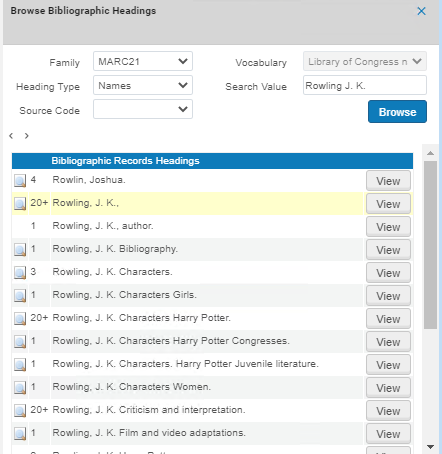442x454 pixels.
Task: Click the 'Heading Type' field label
Action: 48,87
